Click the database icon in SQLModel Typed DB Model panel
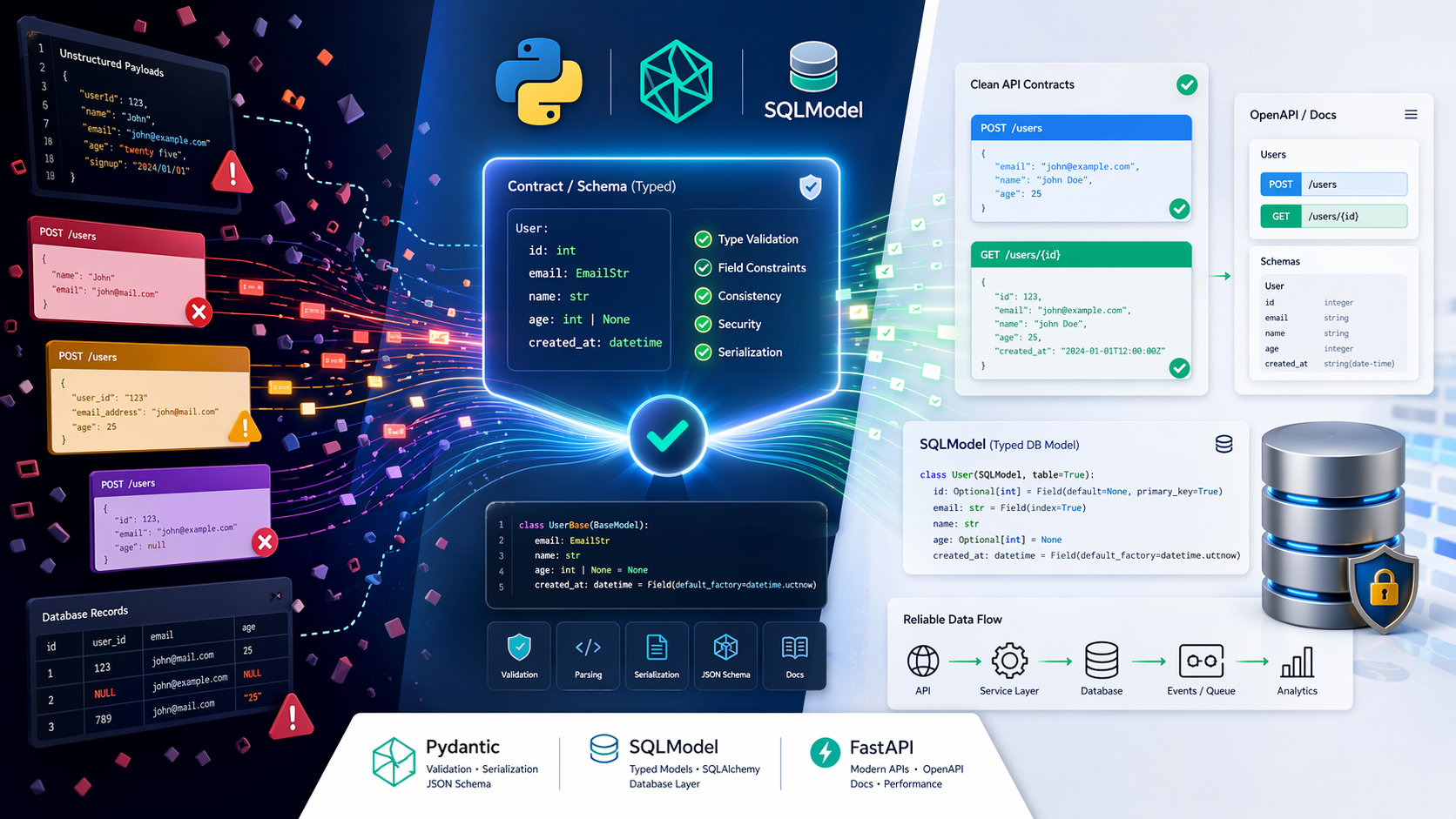Screen dimensions: 1456x819 (x=1224, y=445)
